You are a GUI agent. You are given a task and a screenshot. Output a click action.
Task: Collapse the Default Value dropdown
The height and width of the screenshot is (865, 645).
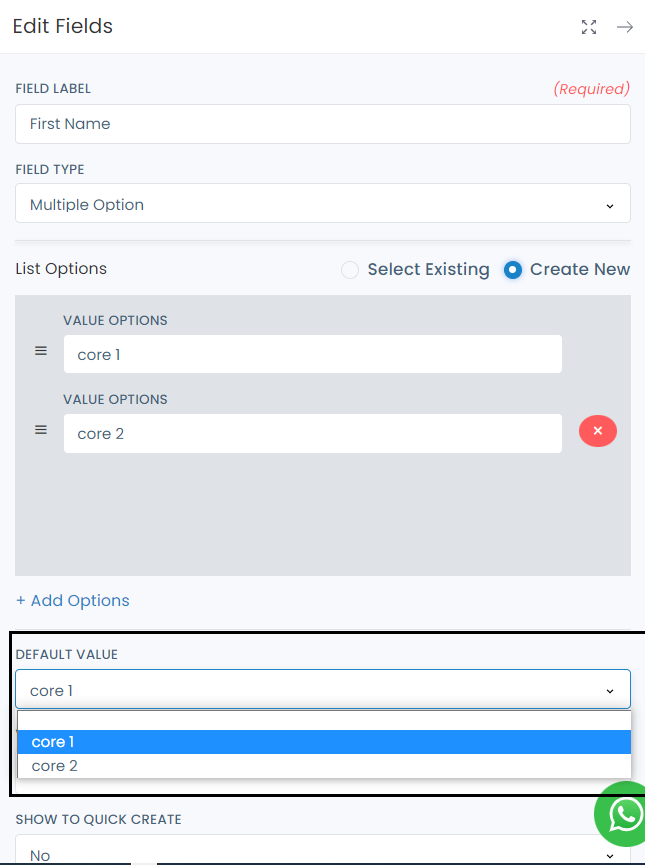click(x=323, y=689)
